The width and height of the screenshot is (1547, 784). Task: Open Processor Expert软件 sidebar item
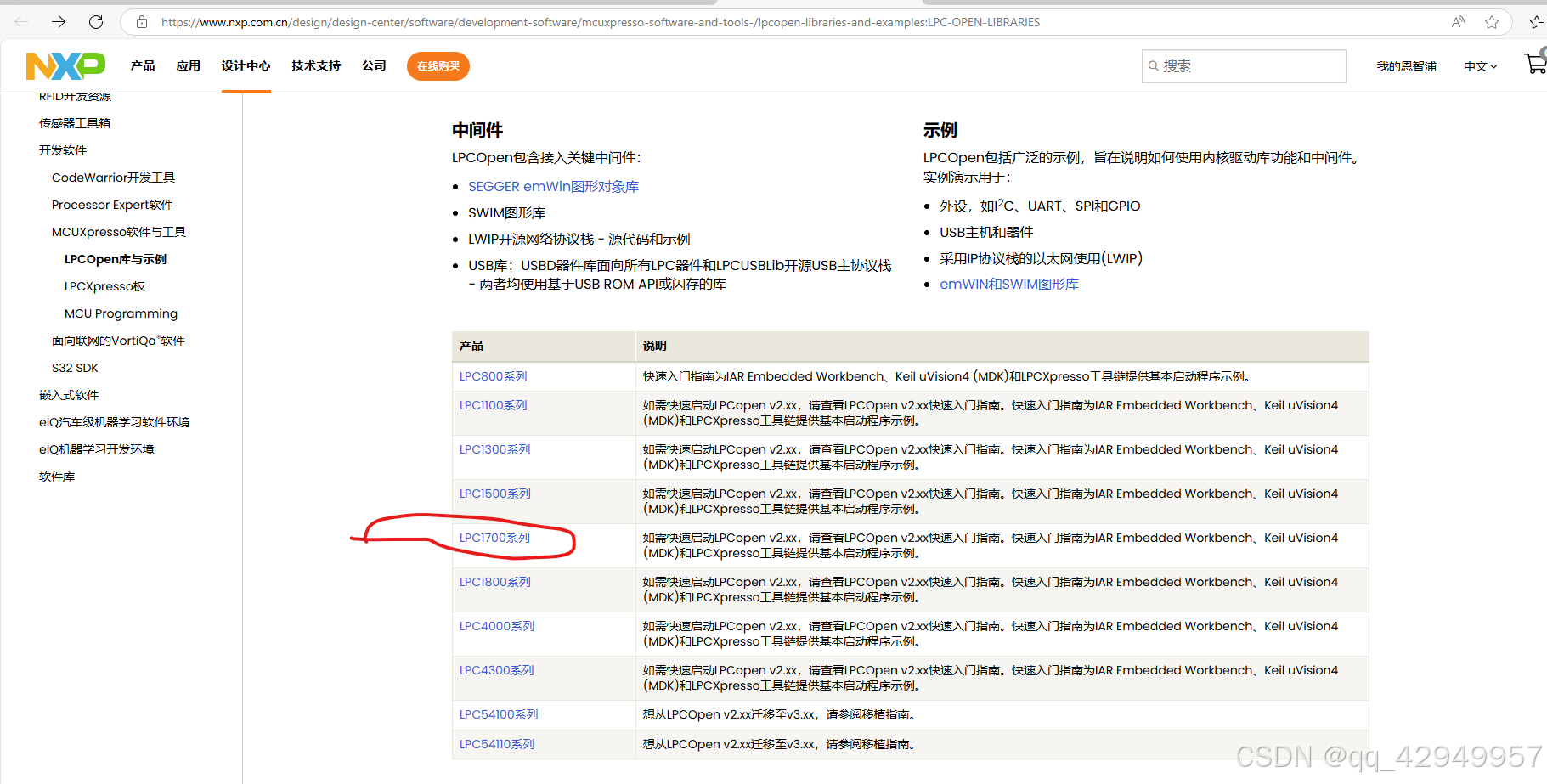(x=112, y=205)
